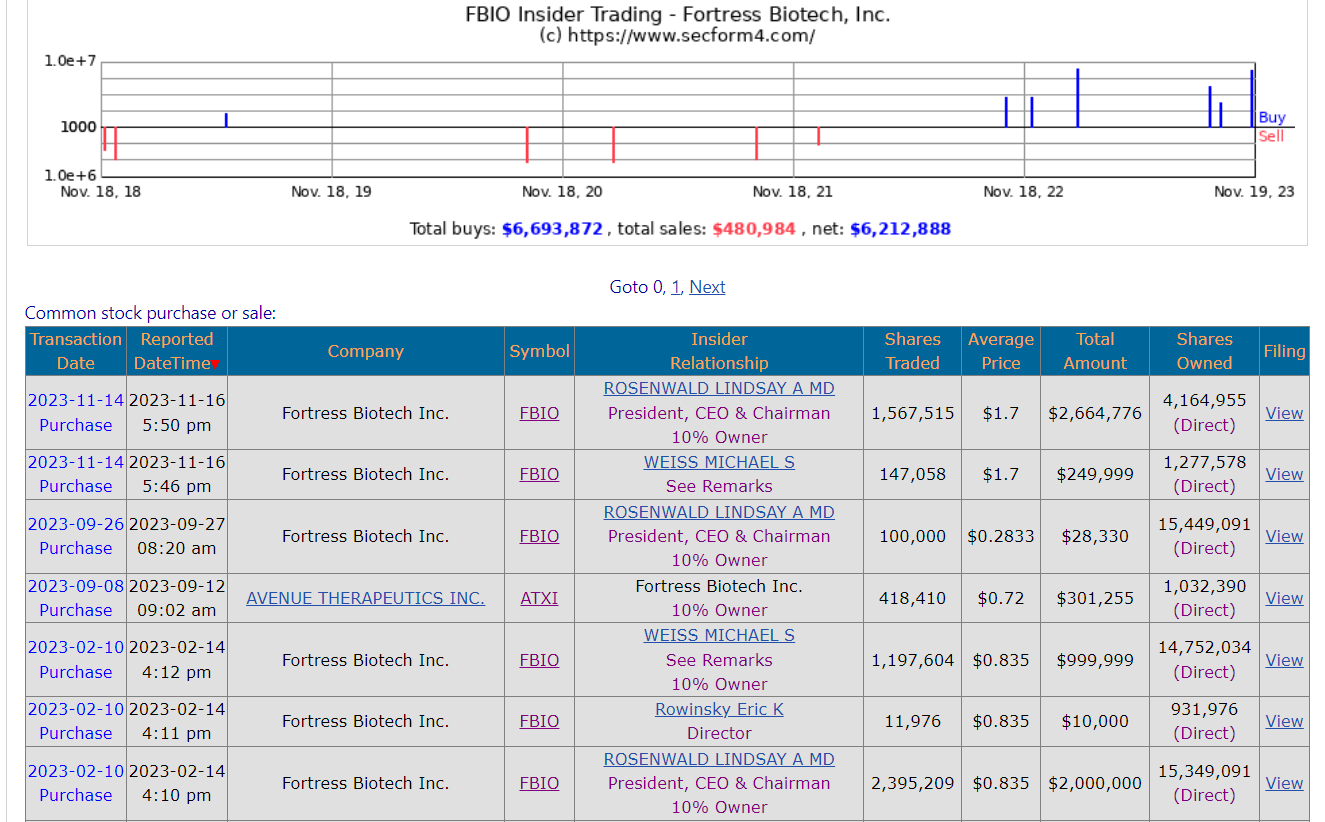Open AVENUE THERAPEUTICS INC. company link
Image resolution: width=1325 pixels, height=822 pixels.
[366, 598]
